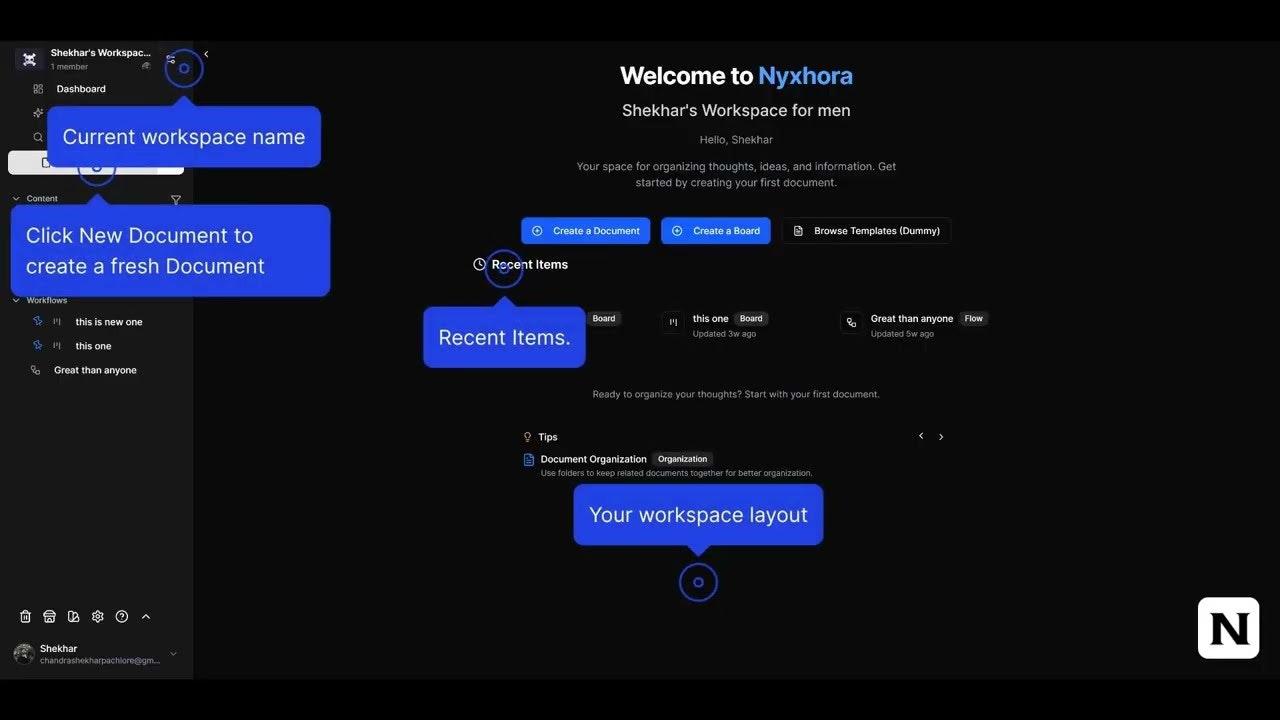
Task: Click the sparkle icon beside 'this is new one'
Action: (x=37, y=321)
